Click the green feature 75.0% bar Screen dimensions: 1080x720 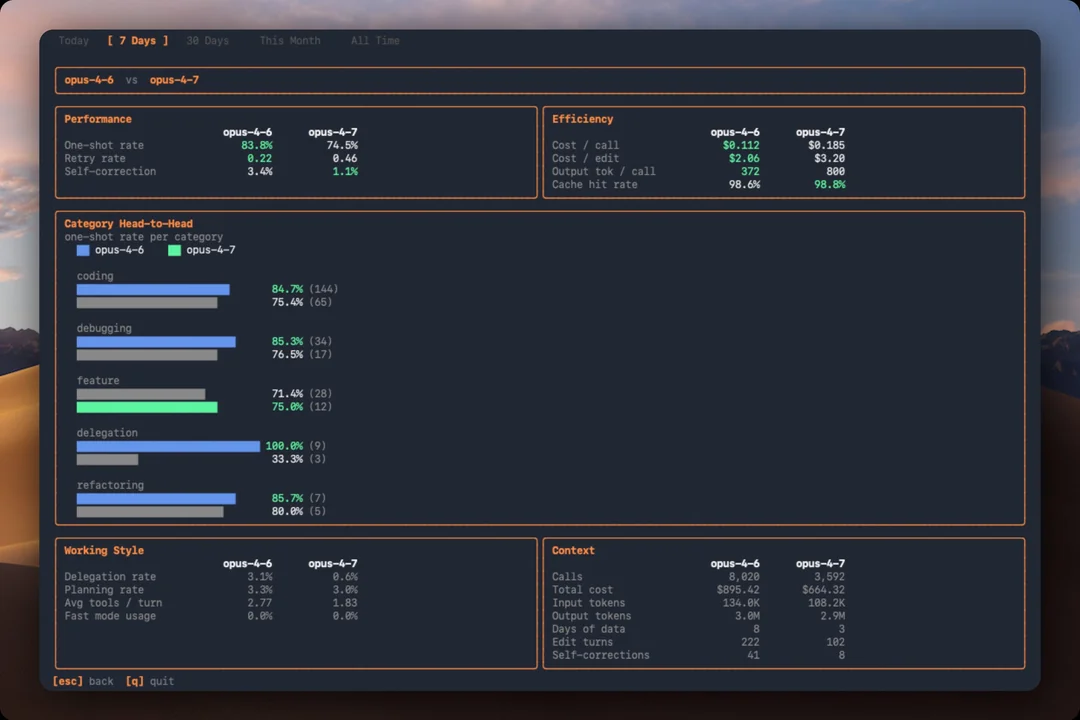click(x=147, y=407)
